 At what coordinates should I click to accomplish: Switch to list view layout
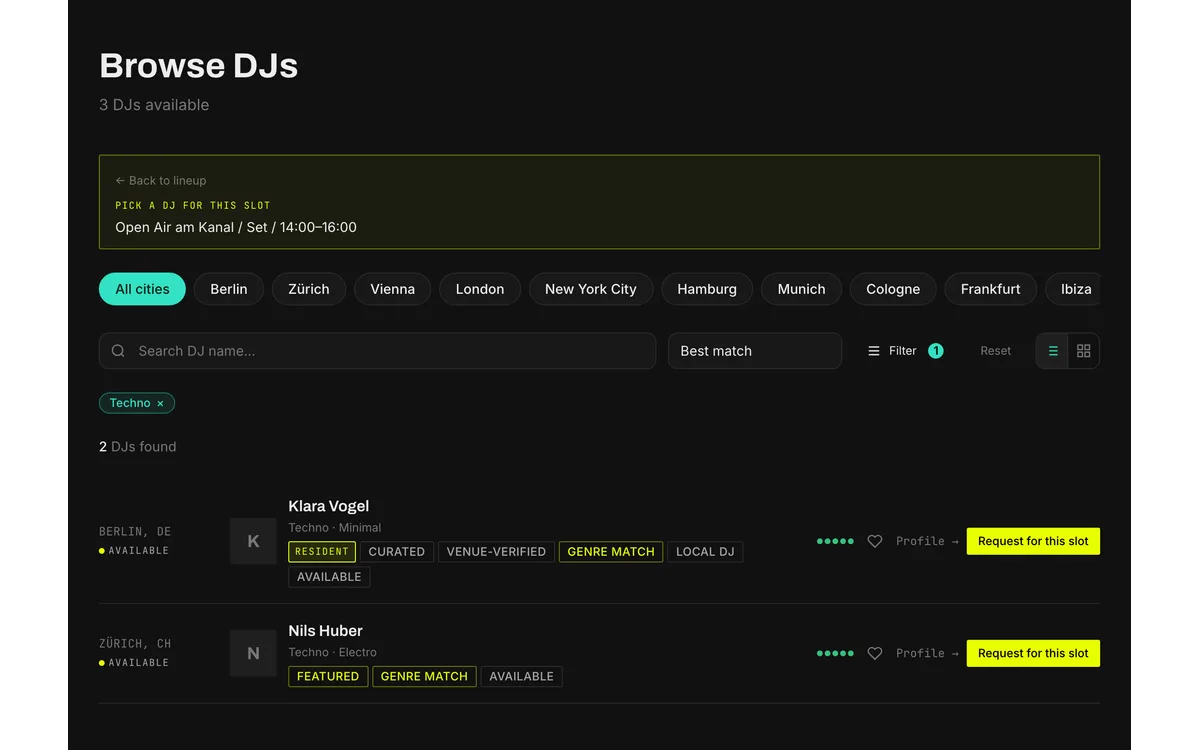pyautogui.click(x=1052, y=351)
